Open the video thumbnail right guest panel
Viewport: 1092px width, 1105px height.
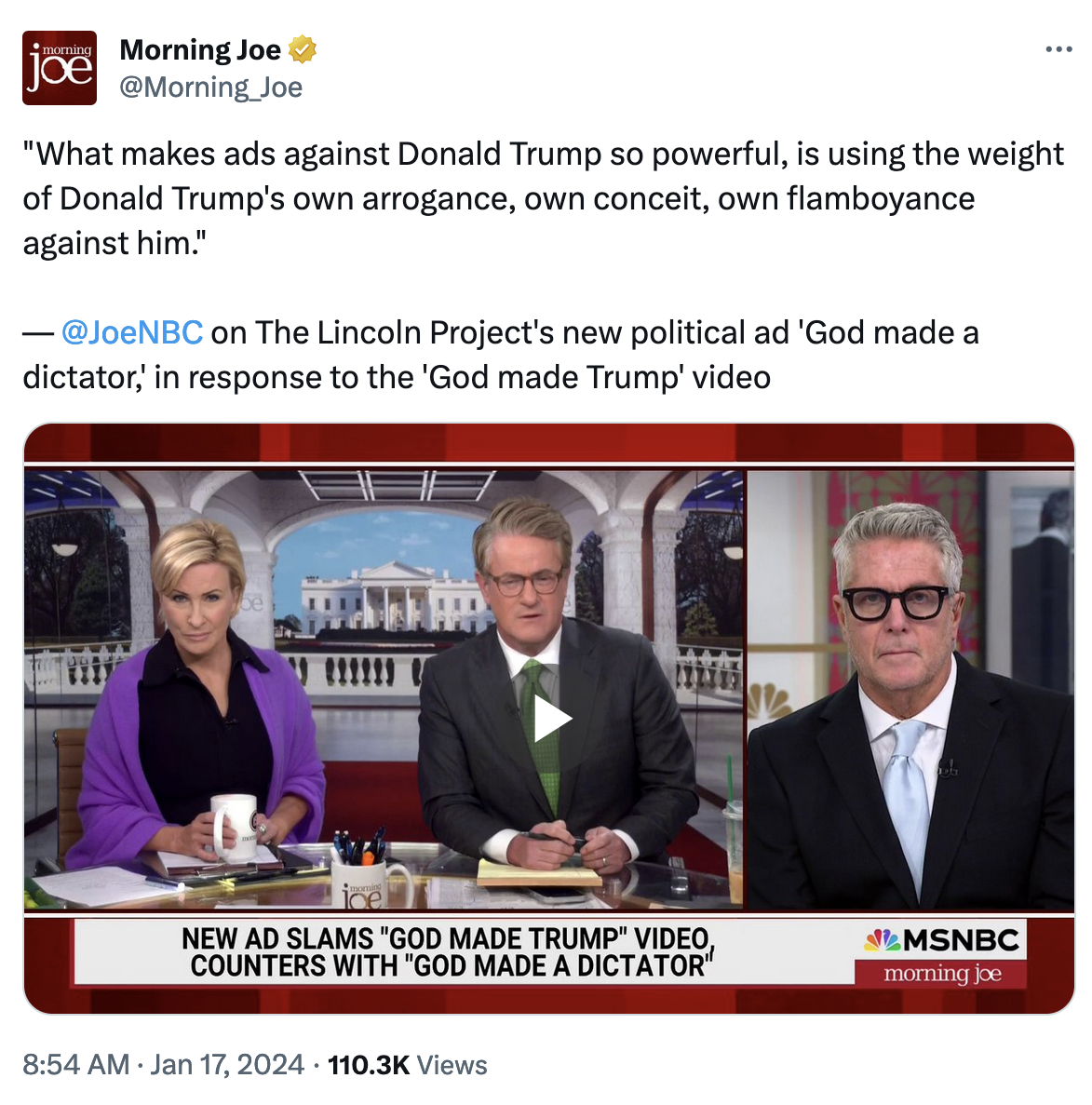coord(910,691)
